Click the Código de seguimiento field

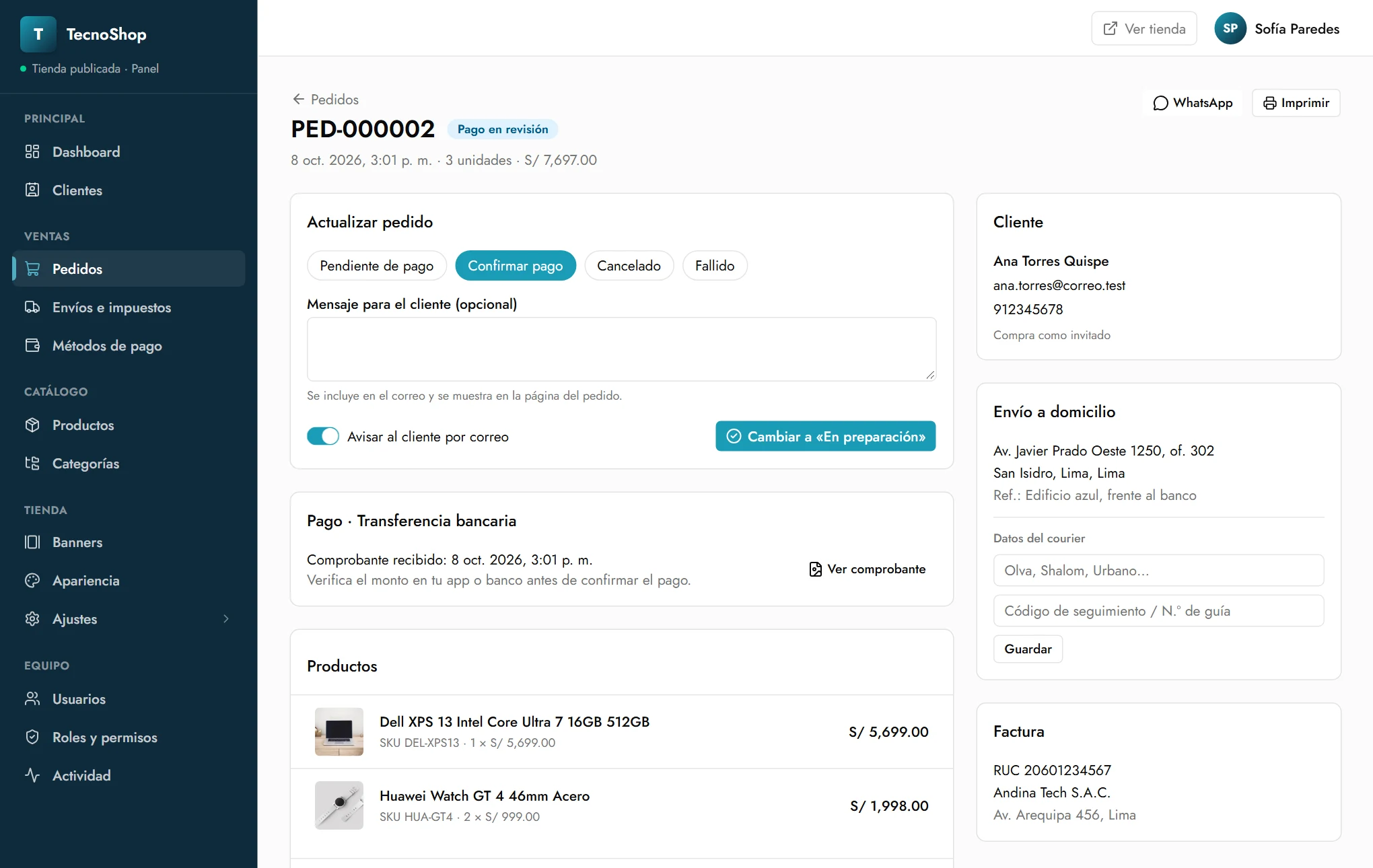[x=1159, y=611]
